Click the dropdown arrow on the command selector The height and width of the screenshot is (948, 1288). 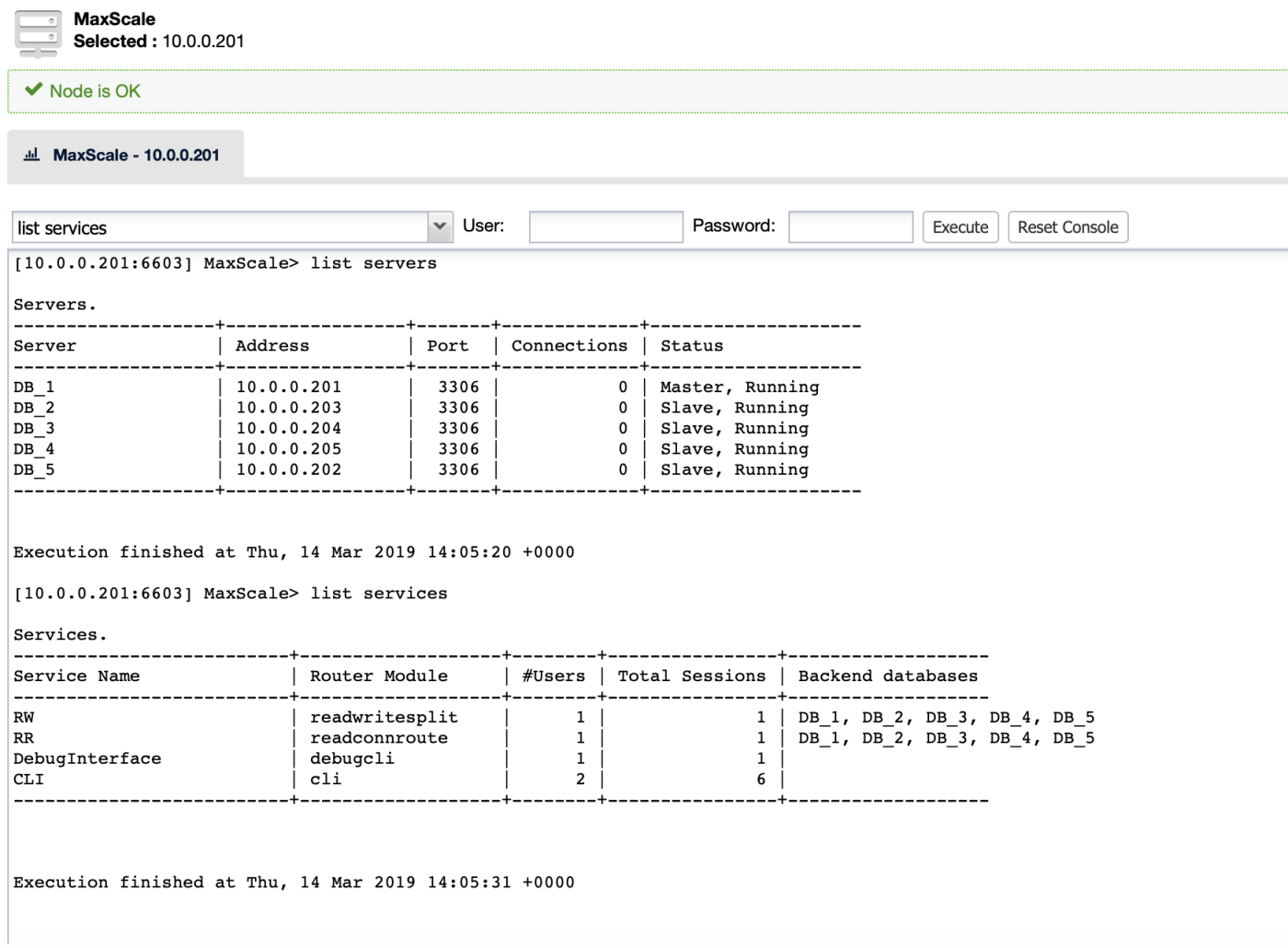point(440,226)
